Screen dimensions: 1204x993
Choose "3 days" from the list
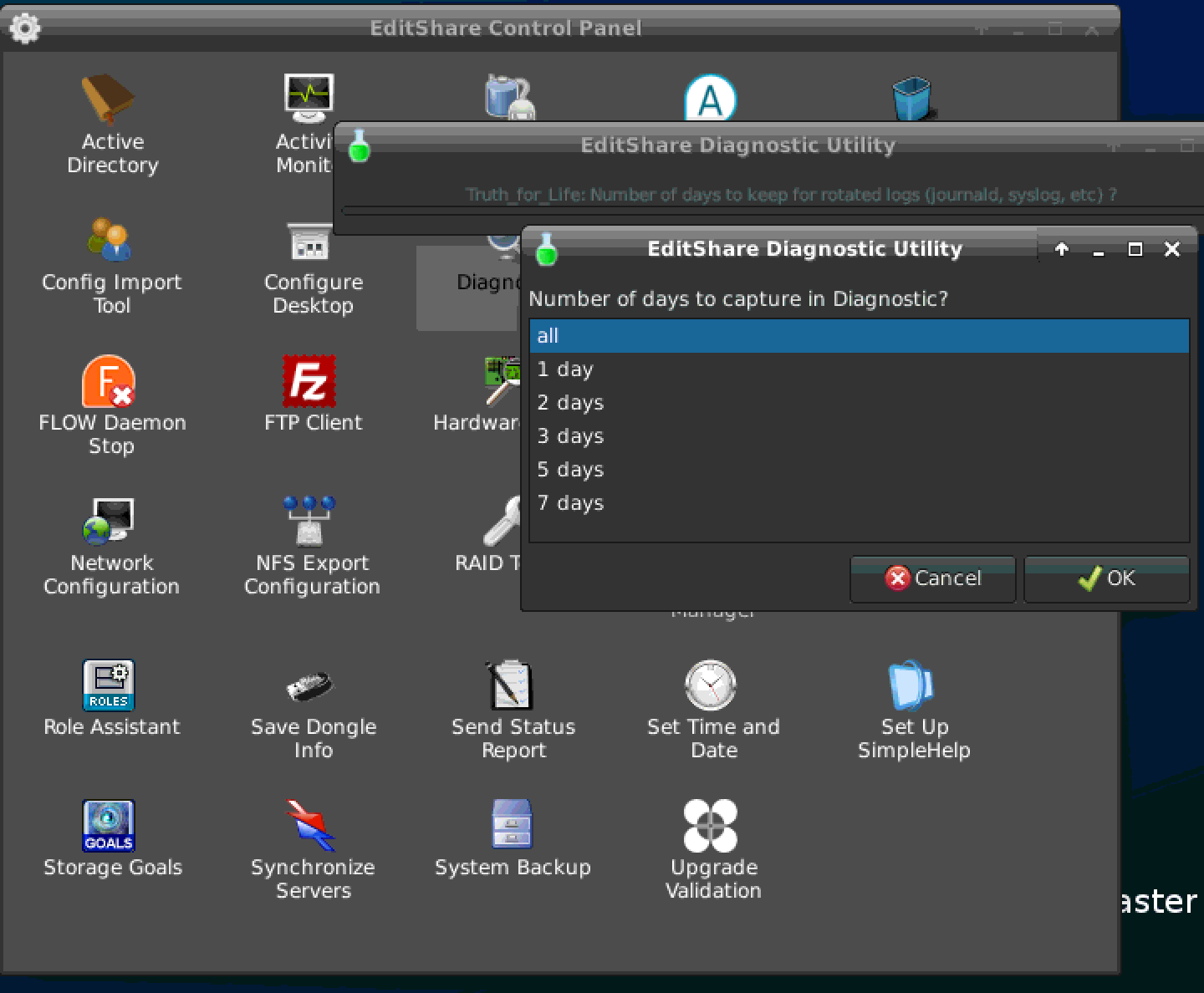click(859, 435)
